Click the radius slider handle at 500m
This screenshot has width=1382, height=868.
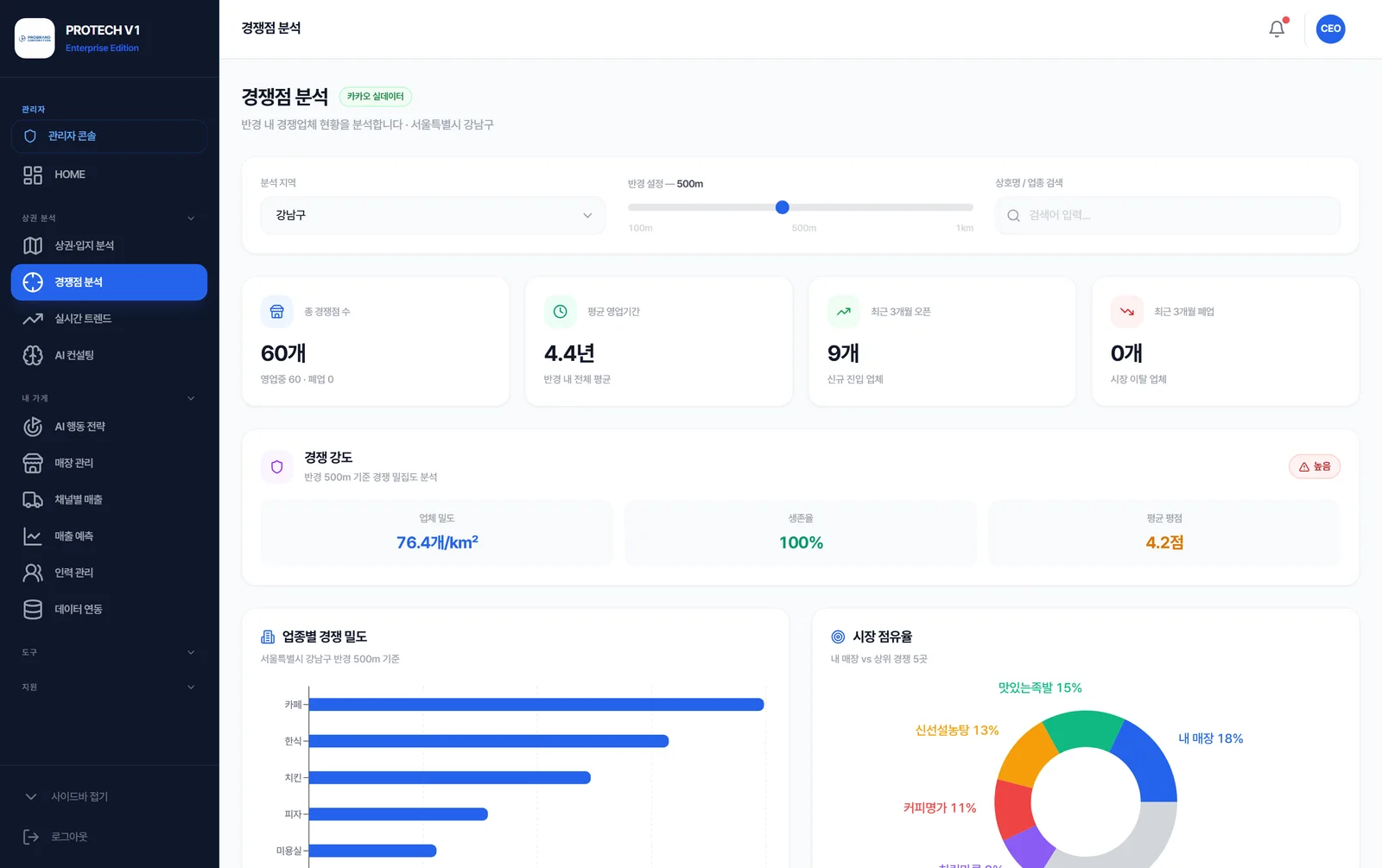783,207
